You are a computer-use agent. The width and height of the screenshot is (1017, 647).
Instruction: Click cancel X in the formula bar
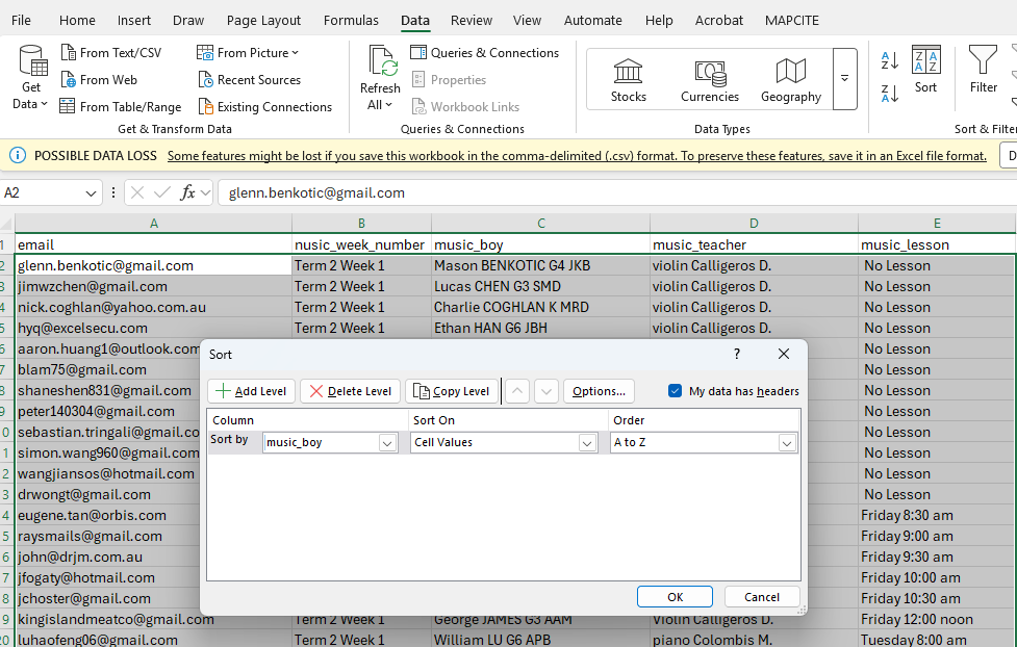137,193
